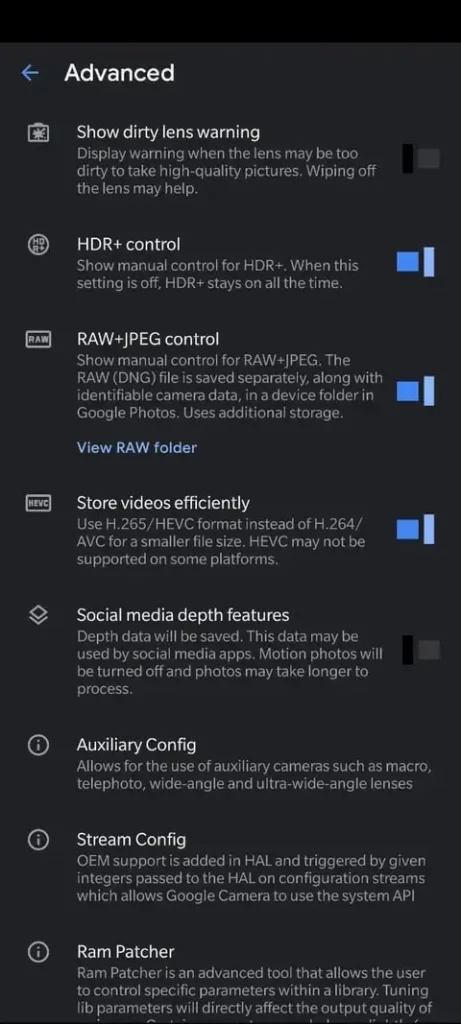Go back with the arrow icon
The image size is (461, 1024).
click(30, 72)
